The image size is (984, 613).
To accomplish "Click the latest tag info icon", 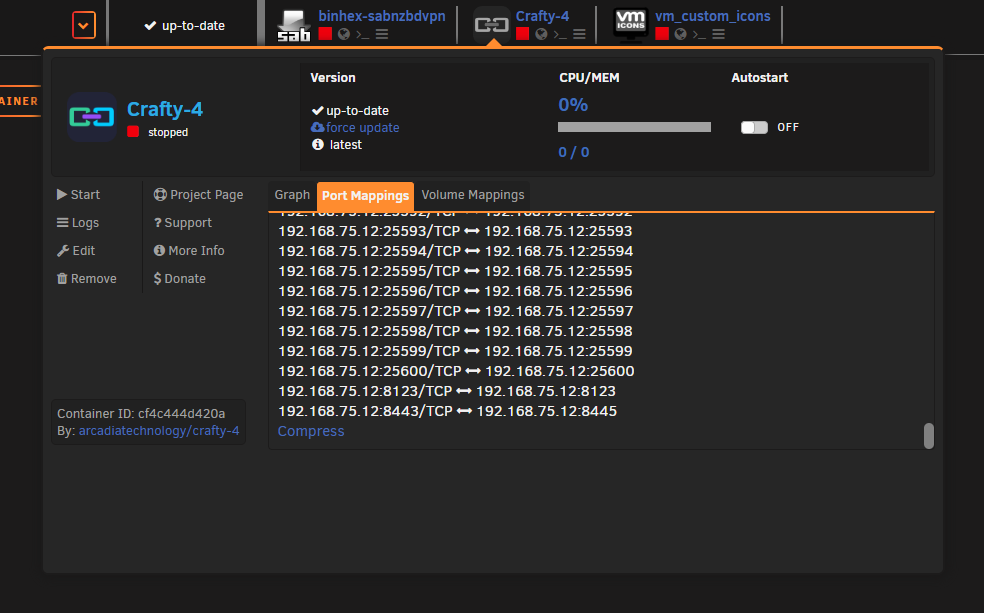I will tap(318, 144).
